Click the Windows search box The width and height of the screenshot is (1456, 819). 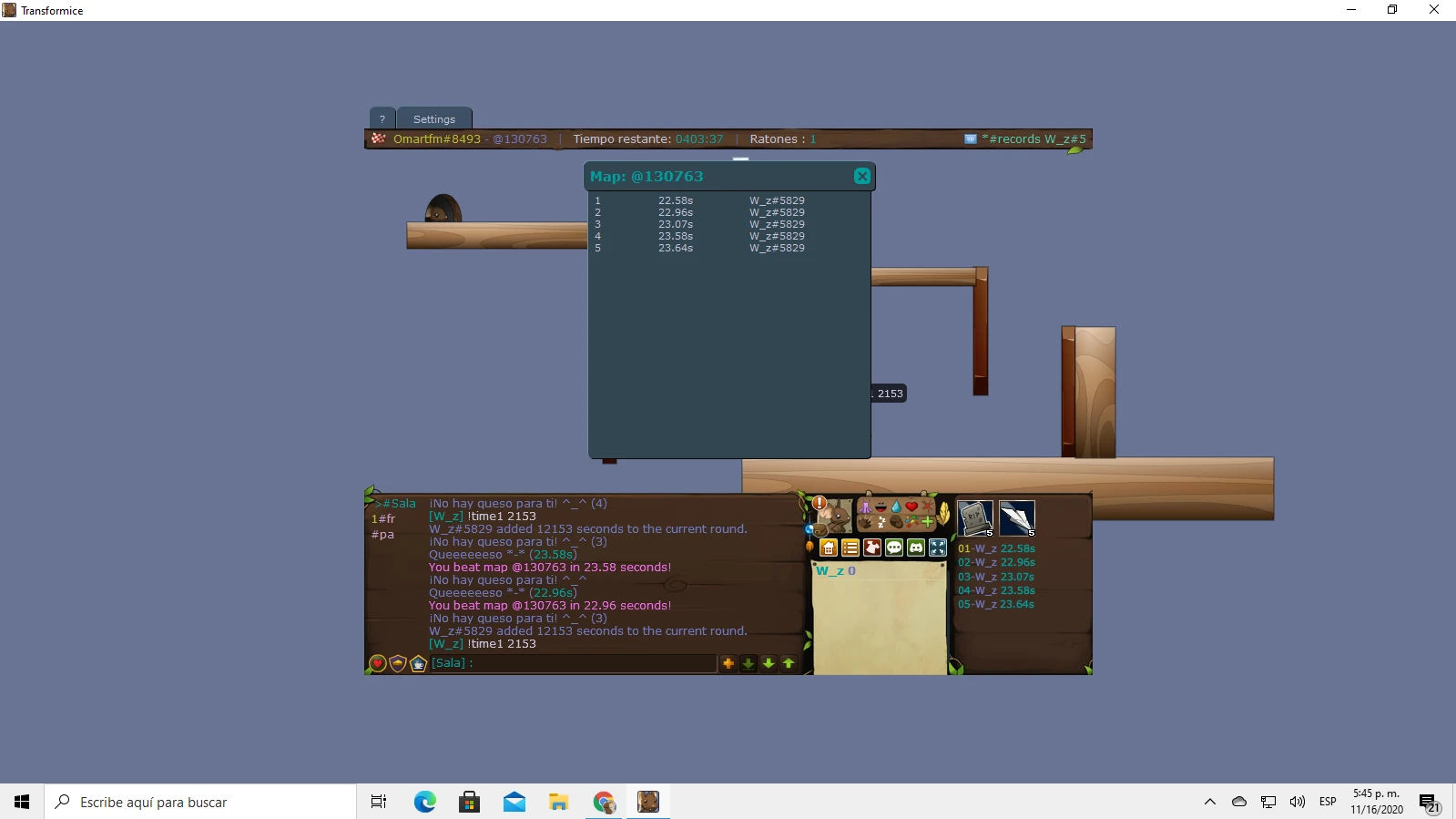(x=200, y=802)
